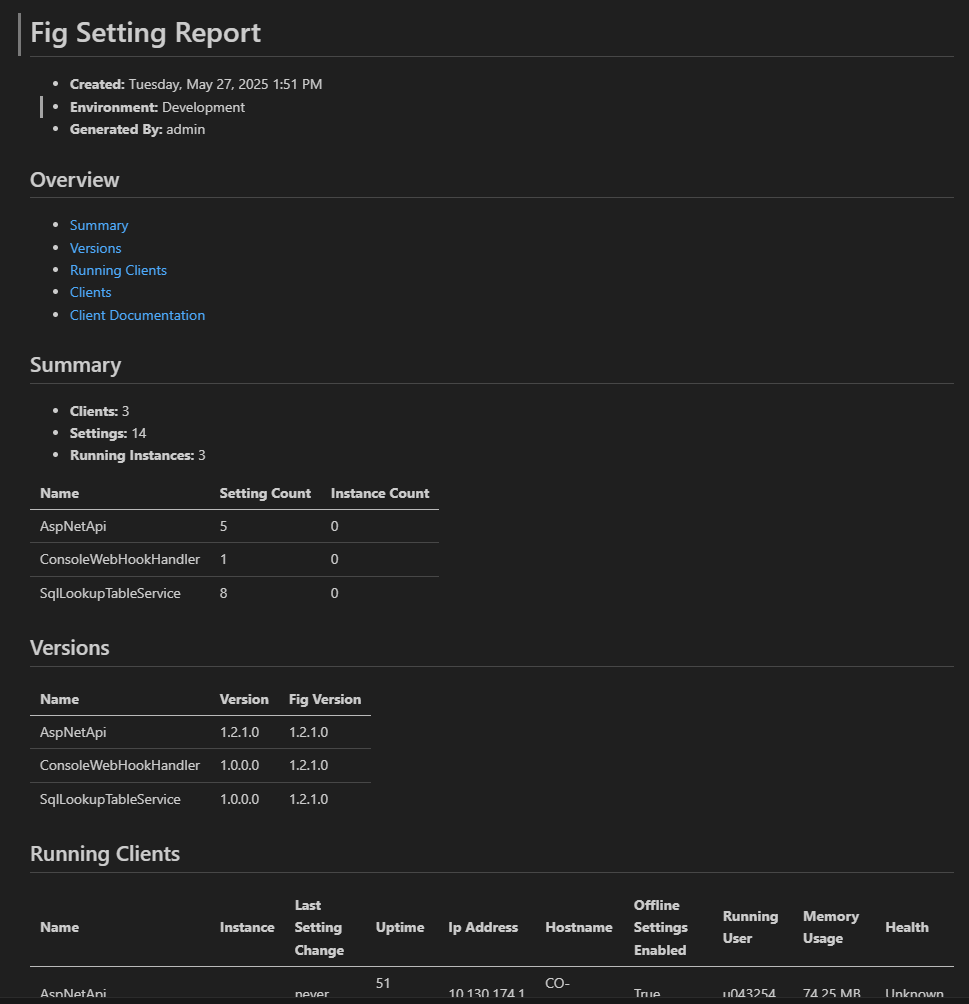The height and width of the screenshot is (1004, 969).
Task: Click the Instance Count column header
Action: [x=379, y=493]
